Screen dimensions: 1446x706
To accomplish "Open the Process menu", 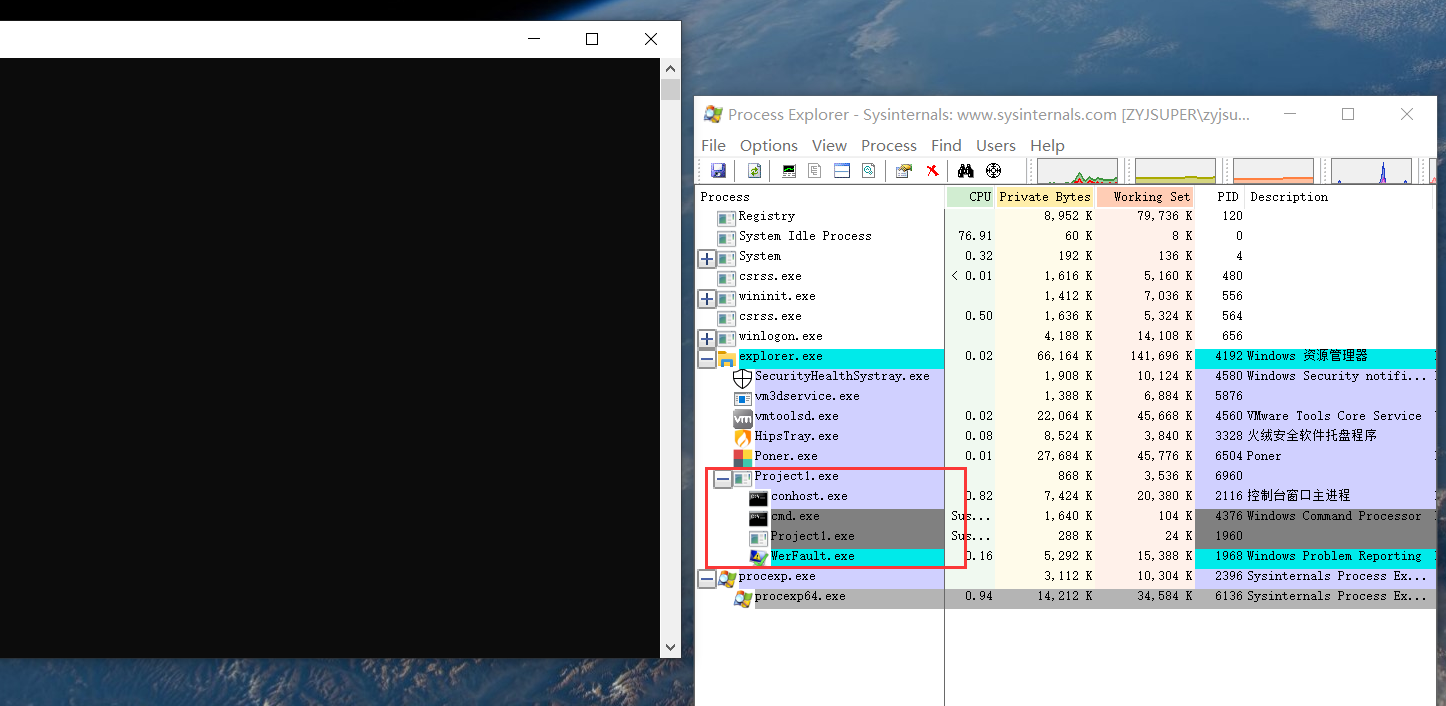I will coord(889,146).
